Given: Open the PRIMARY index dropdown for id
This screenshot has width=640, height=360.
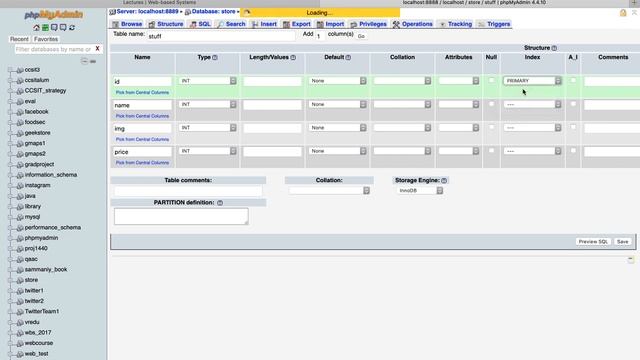Looking at the screenshot, I should point(533,81).
